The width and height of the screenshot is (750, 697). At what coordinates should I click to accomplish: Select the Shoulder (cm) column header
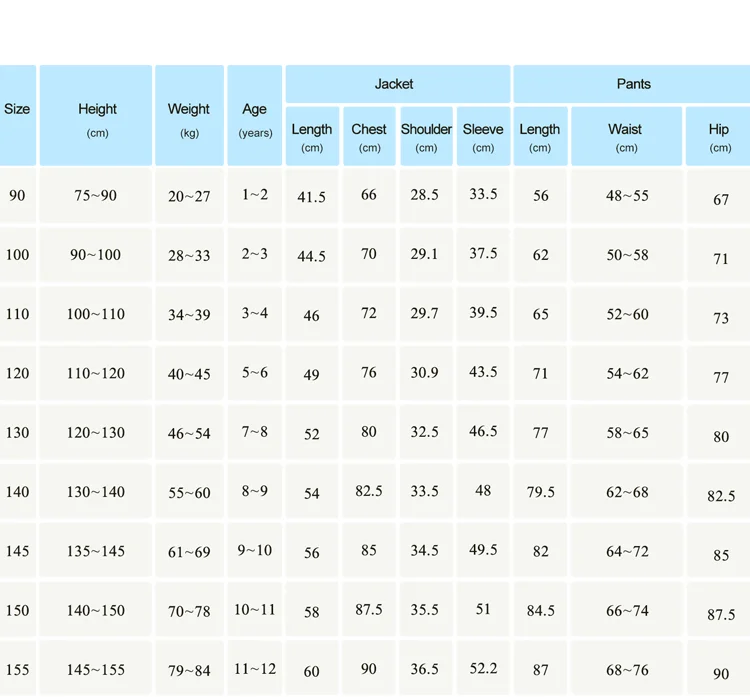[426, 137]
